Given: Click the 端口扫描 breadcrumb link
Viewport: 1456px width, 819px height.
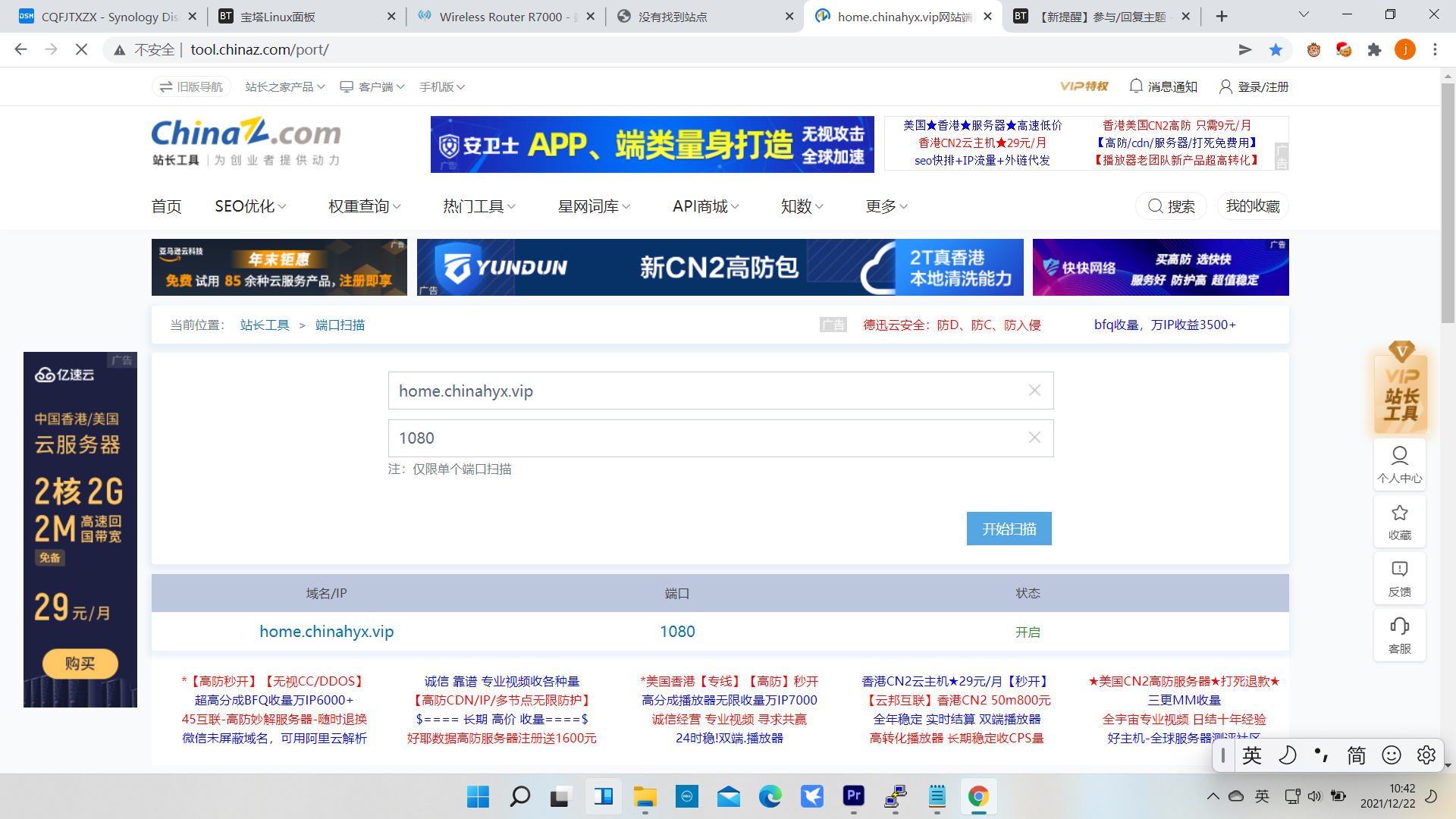Looking at the screenshot, I should click(340, 325).
